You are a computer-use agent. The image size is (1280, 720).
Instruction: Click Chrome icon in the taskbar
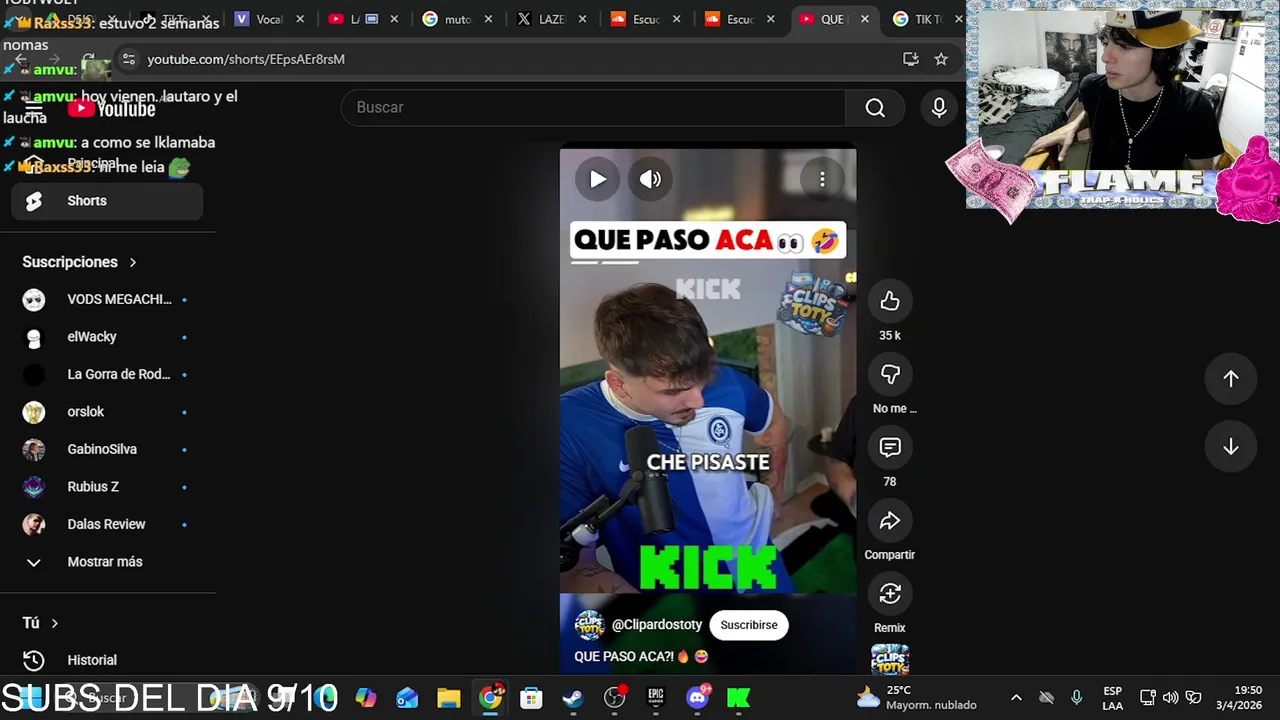click(490, 698)
